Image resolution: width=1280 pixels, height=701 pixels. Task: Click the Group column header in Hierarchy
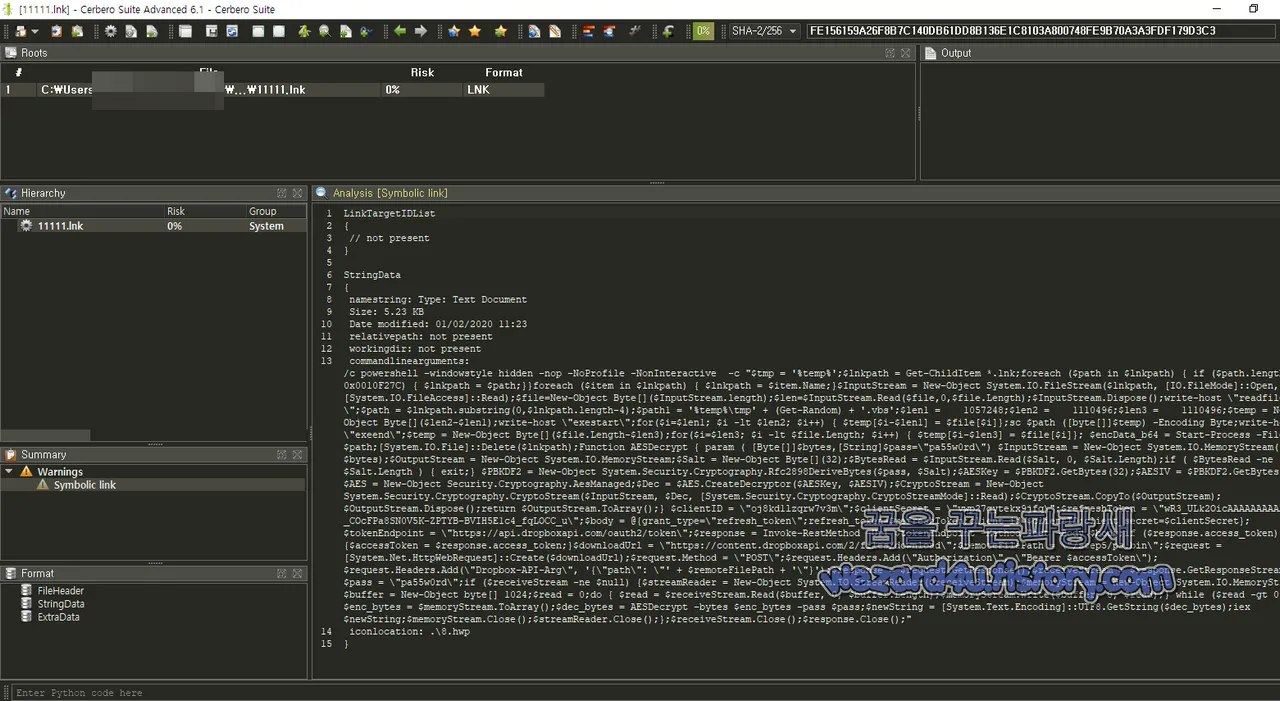pos(276,211)
